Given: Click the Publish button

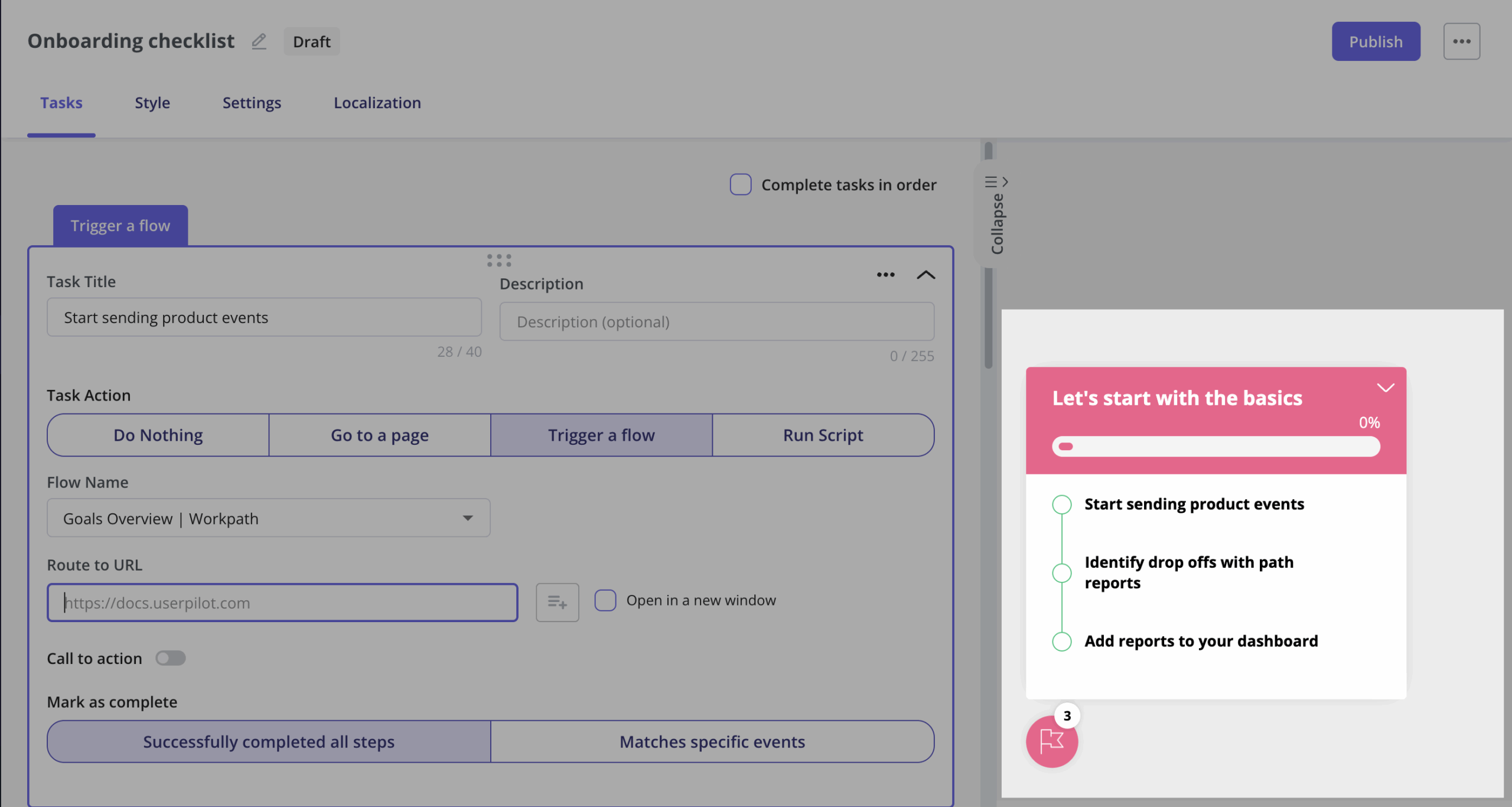Looking at the screenshot, I should pyautogui.click(x=1376, y=41).
